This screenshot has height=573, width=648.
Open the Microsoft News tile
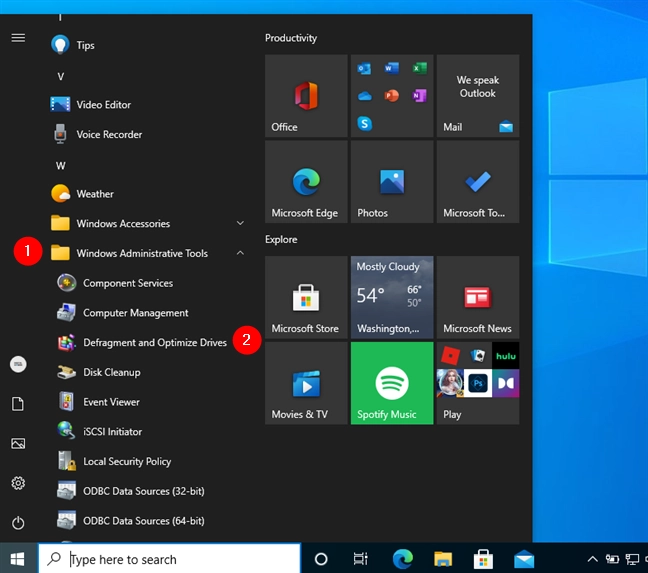point(478,297)
